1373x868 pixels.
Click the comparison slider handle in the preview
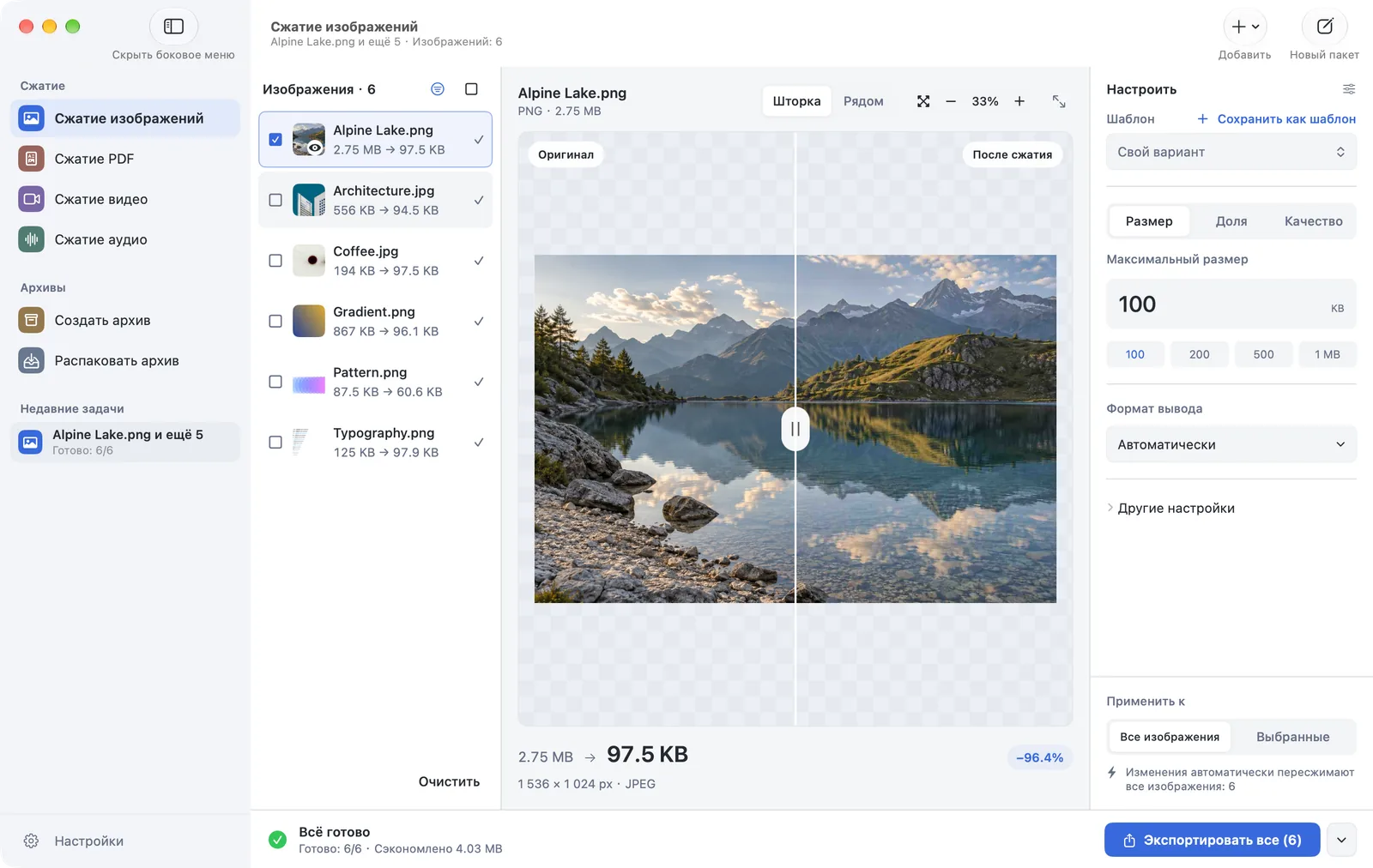(795, 429)
